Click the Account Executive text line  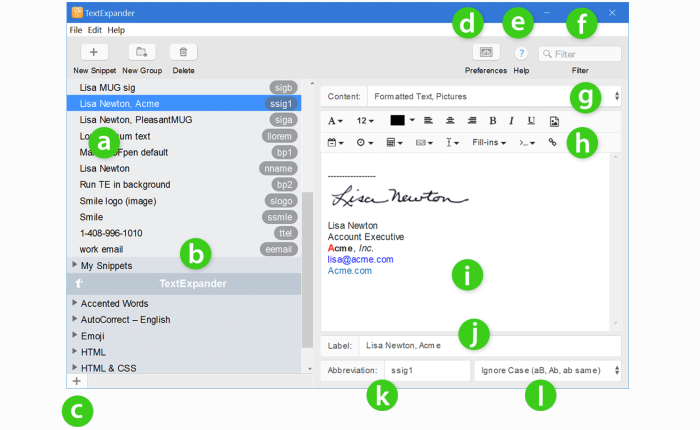[366, 237]
